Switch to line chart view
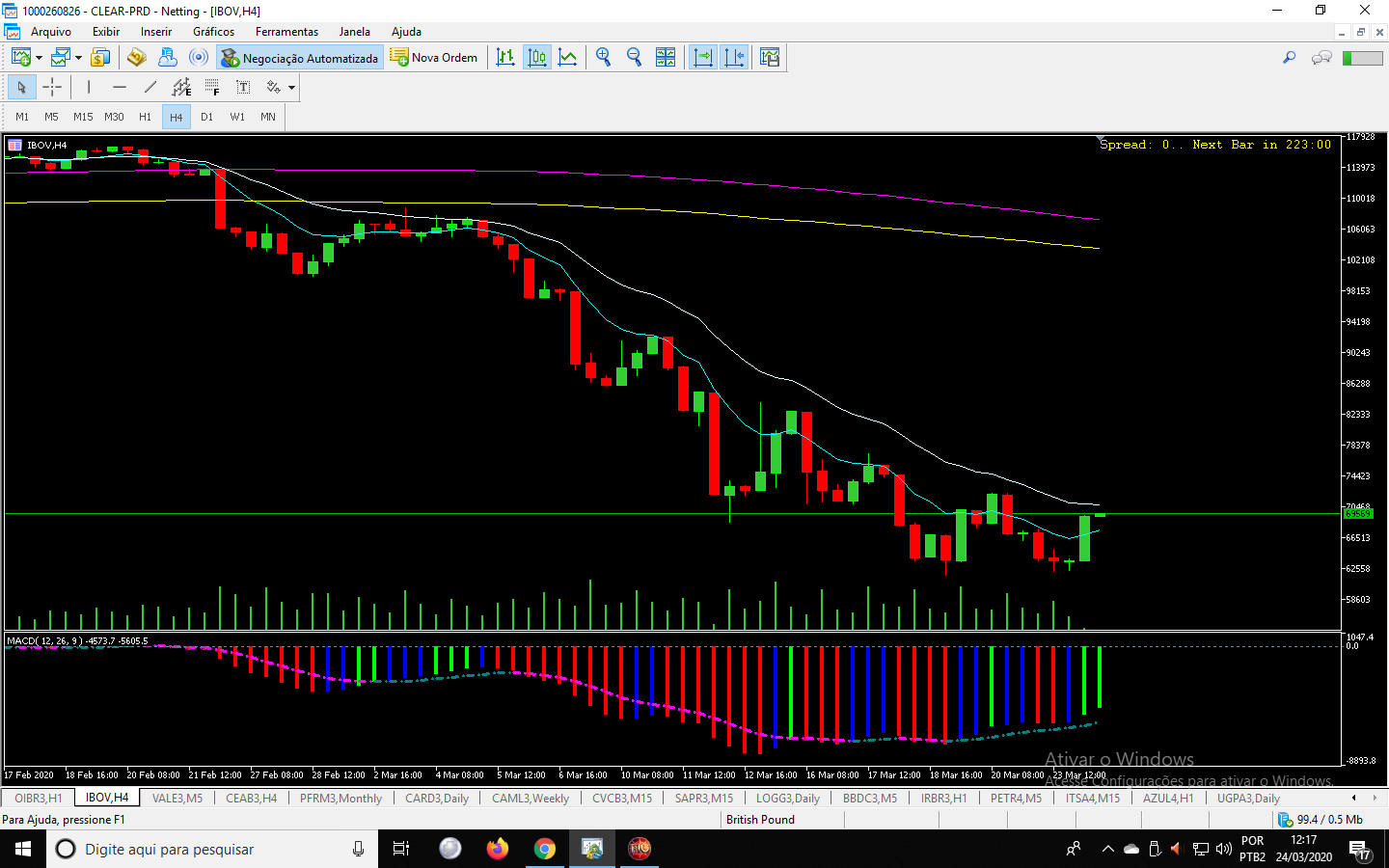The height and width of the screenshot is (868, 1389). tap(568, 58)
